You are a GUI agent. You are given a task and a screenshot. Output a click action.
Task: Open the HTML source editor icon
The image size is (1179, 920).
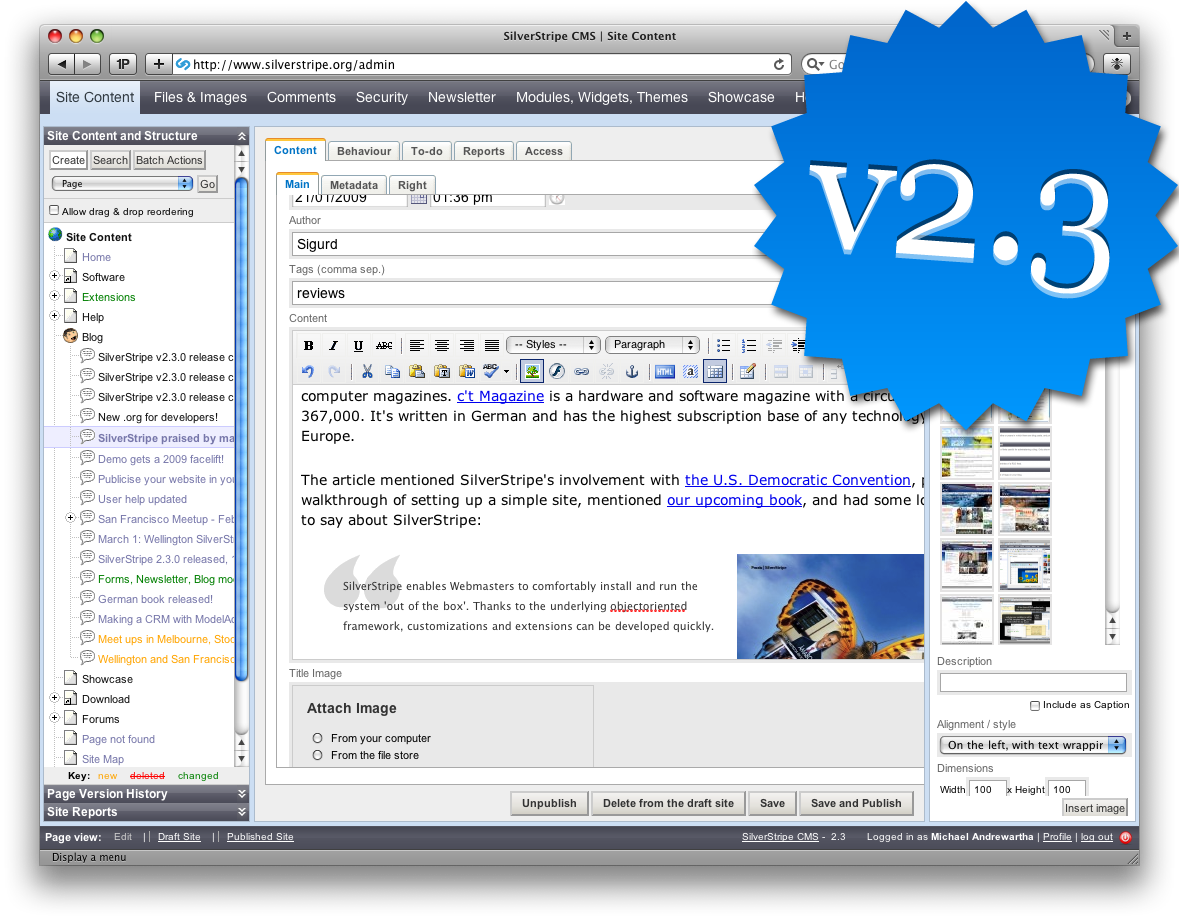663,371
